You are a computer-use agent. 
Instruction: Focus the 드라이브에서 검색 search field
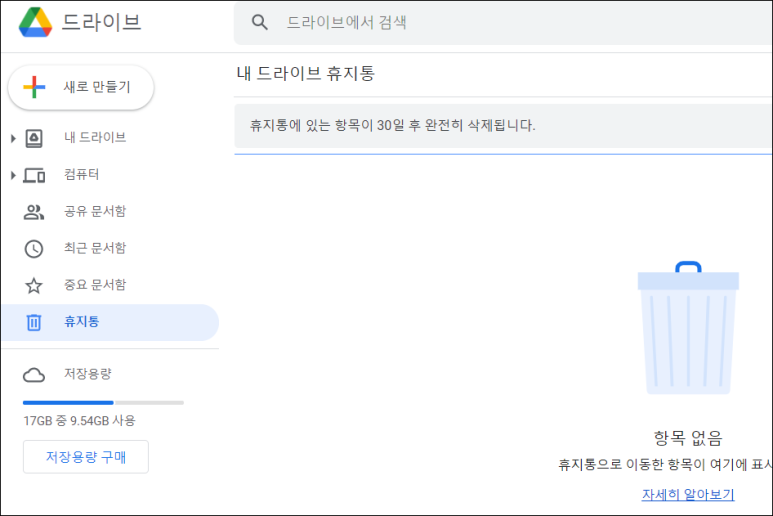click(x=503, y=23)
